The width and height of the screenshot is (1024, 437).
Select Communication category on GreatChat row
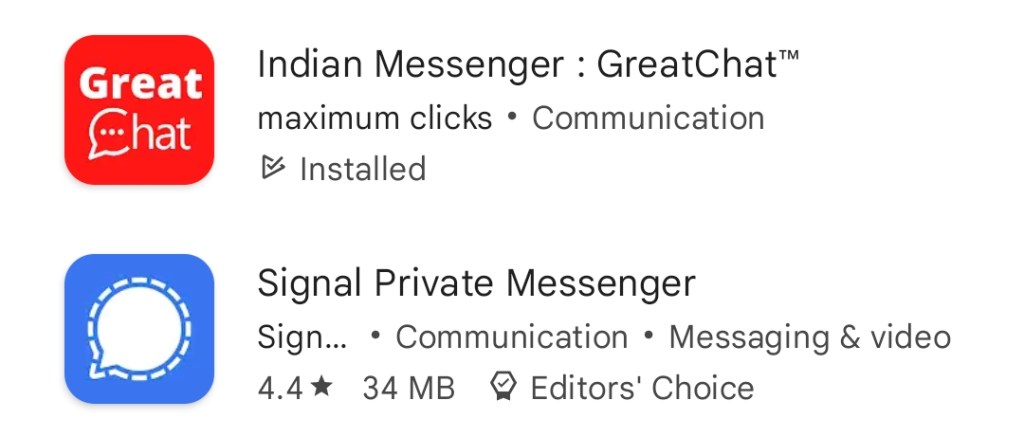point(648,118)
